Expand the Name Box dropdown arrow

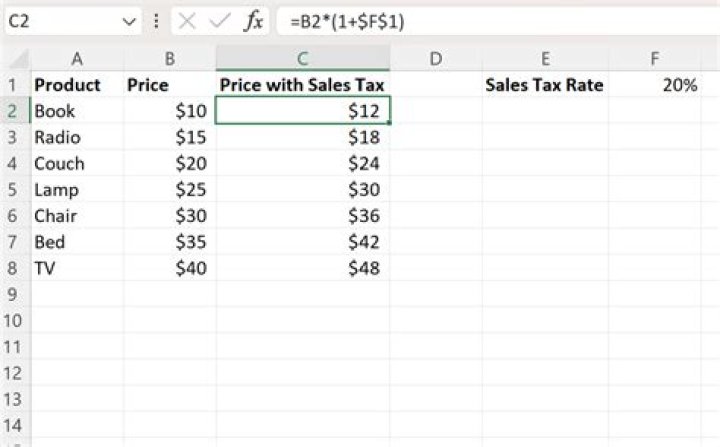coord(130,20)
